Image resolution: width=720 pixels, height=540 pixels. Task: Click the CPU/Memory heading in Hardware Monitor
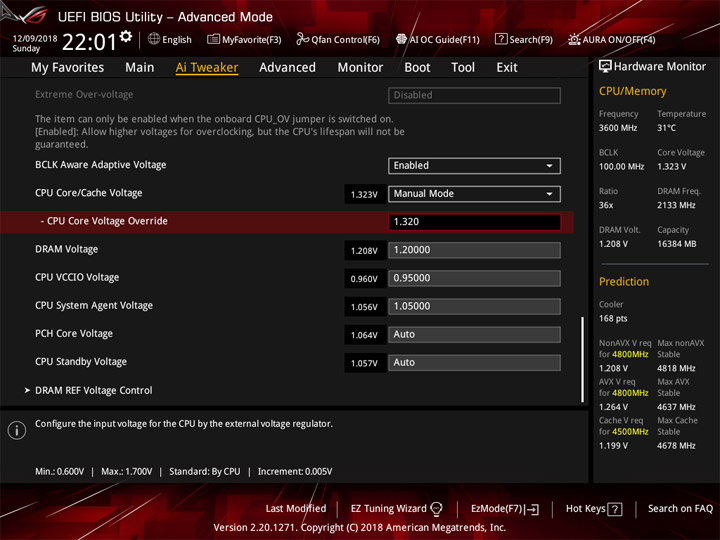[x=632, y=91]
